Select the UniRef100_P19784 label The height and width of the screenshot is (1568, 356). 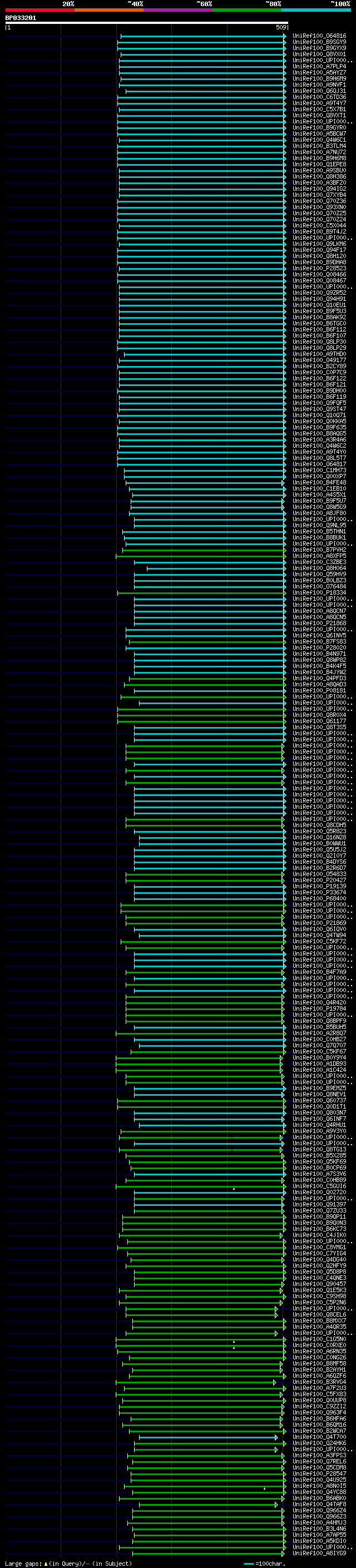point(319,1008)
